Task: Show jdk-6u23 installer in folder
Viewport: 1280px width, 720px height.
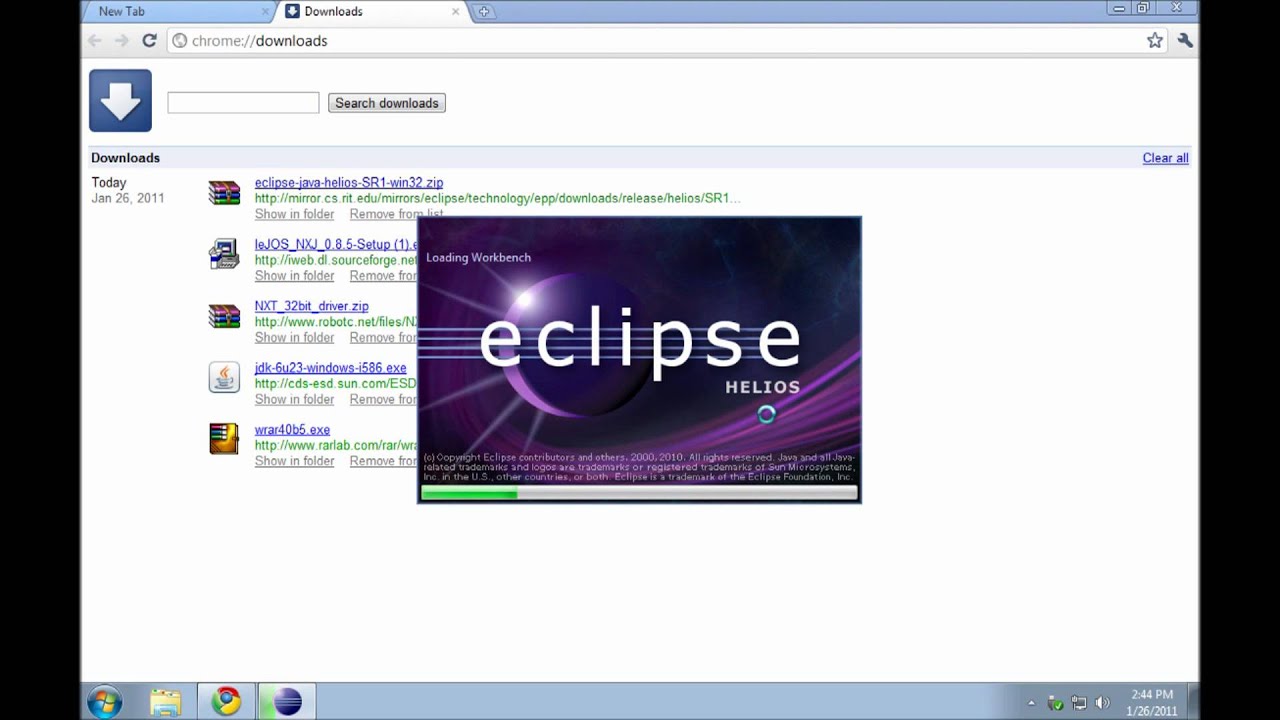Action: click(294, 399)
